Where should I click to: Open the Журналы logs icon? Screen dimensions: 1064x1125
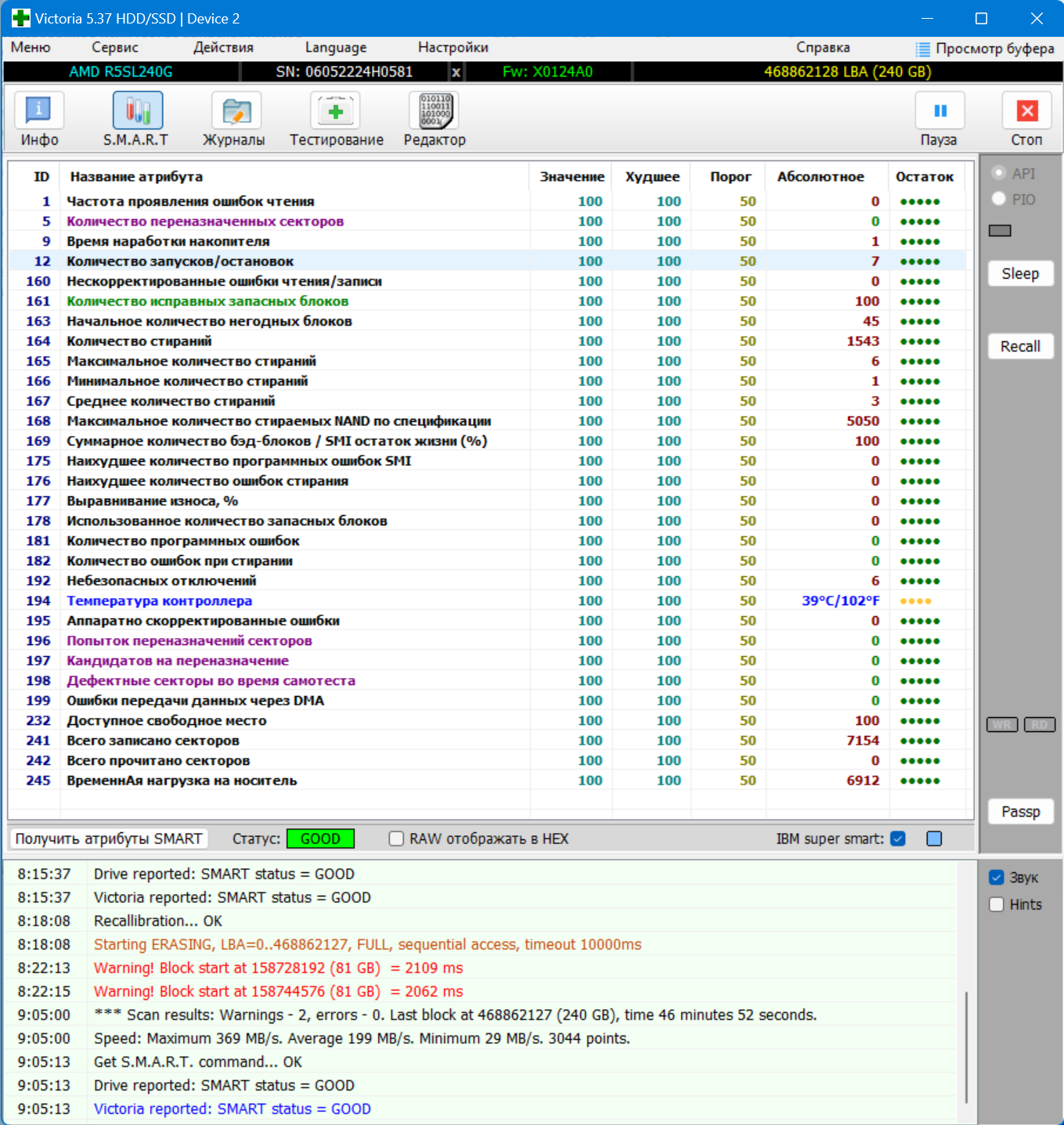[x=236, y=110]
